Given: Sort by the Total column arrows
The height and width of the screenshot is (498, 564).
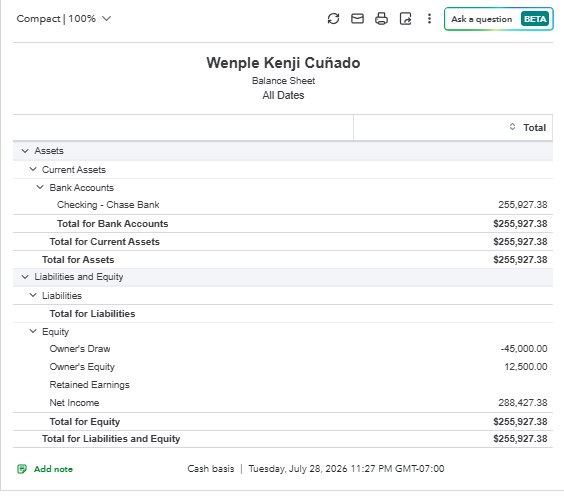Looking at the screenshot, I should (512, 127).
